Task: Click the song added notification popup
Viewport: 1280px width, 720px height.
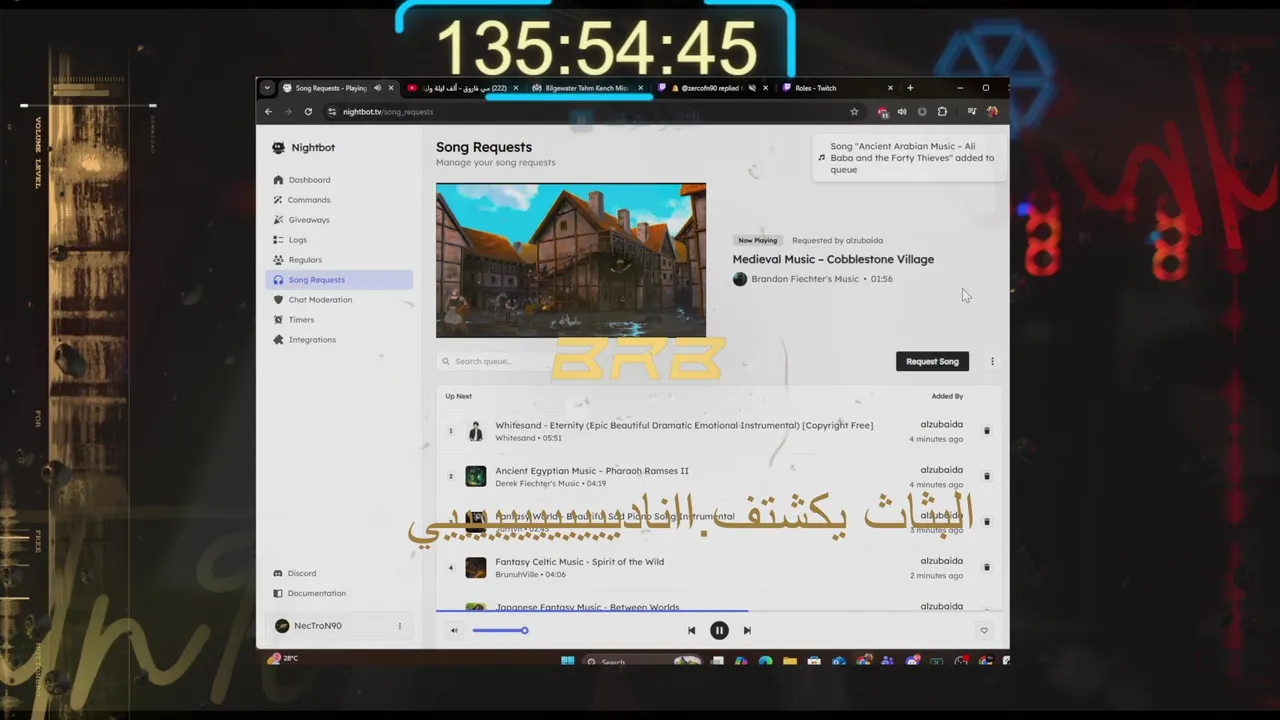Action: click(x=909, y=158)
